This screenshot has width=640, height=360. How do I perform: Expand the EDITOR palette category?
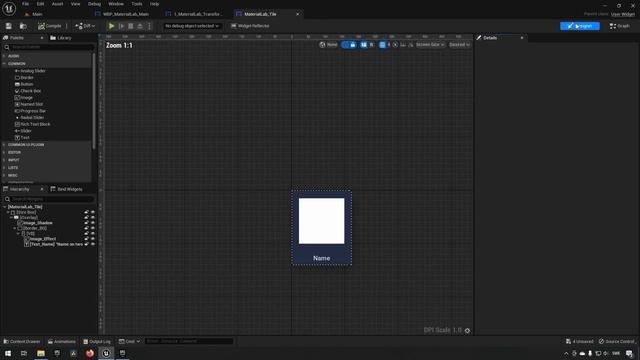pos(4,153)
